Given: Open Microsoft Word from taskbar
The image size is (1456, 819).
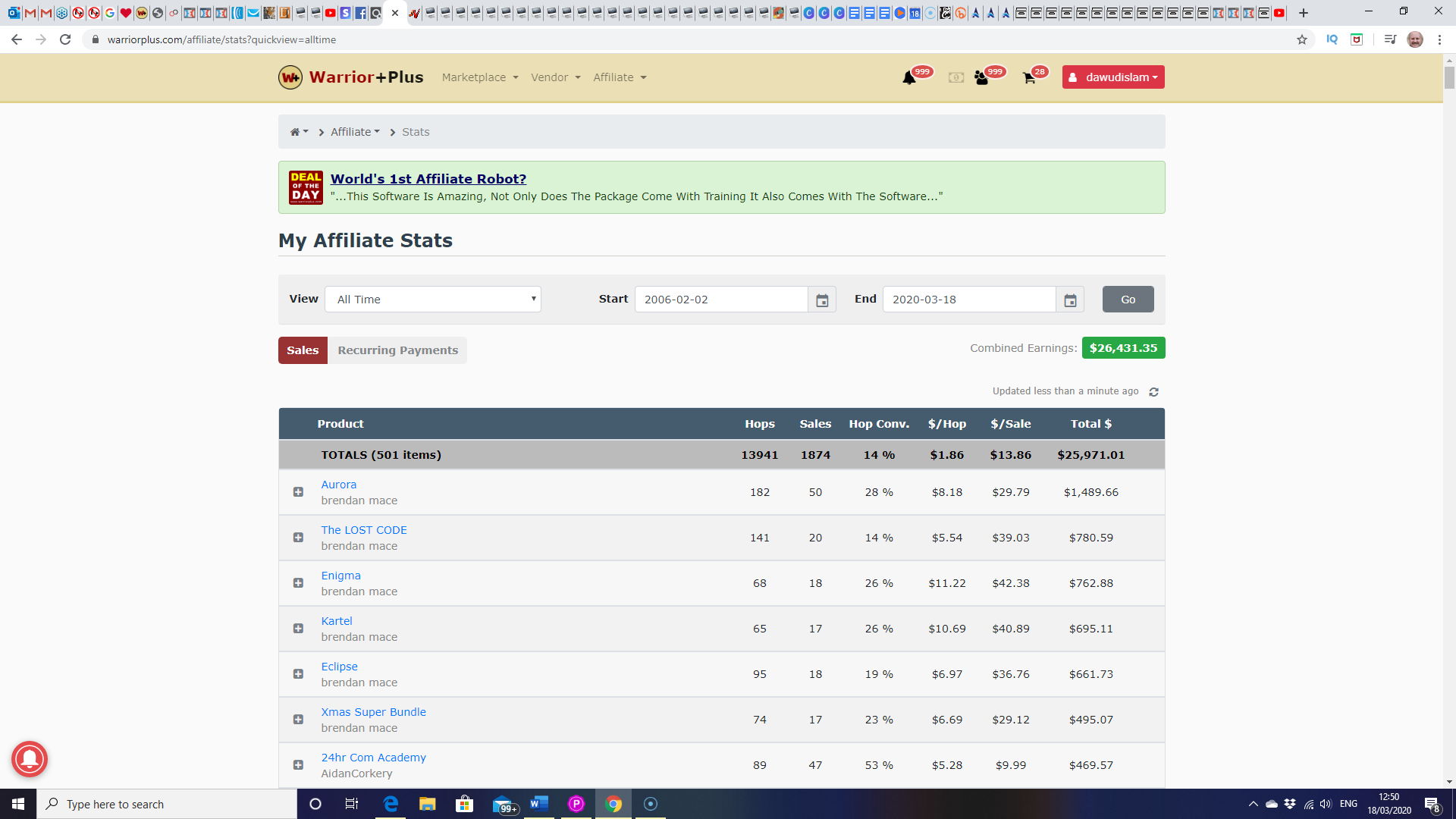Looking at the screenshot, I should (539, 804).
